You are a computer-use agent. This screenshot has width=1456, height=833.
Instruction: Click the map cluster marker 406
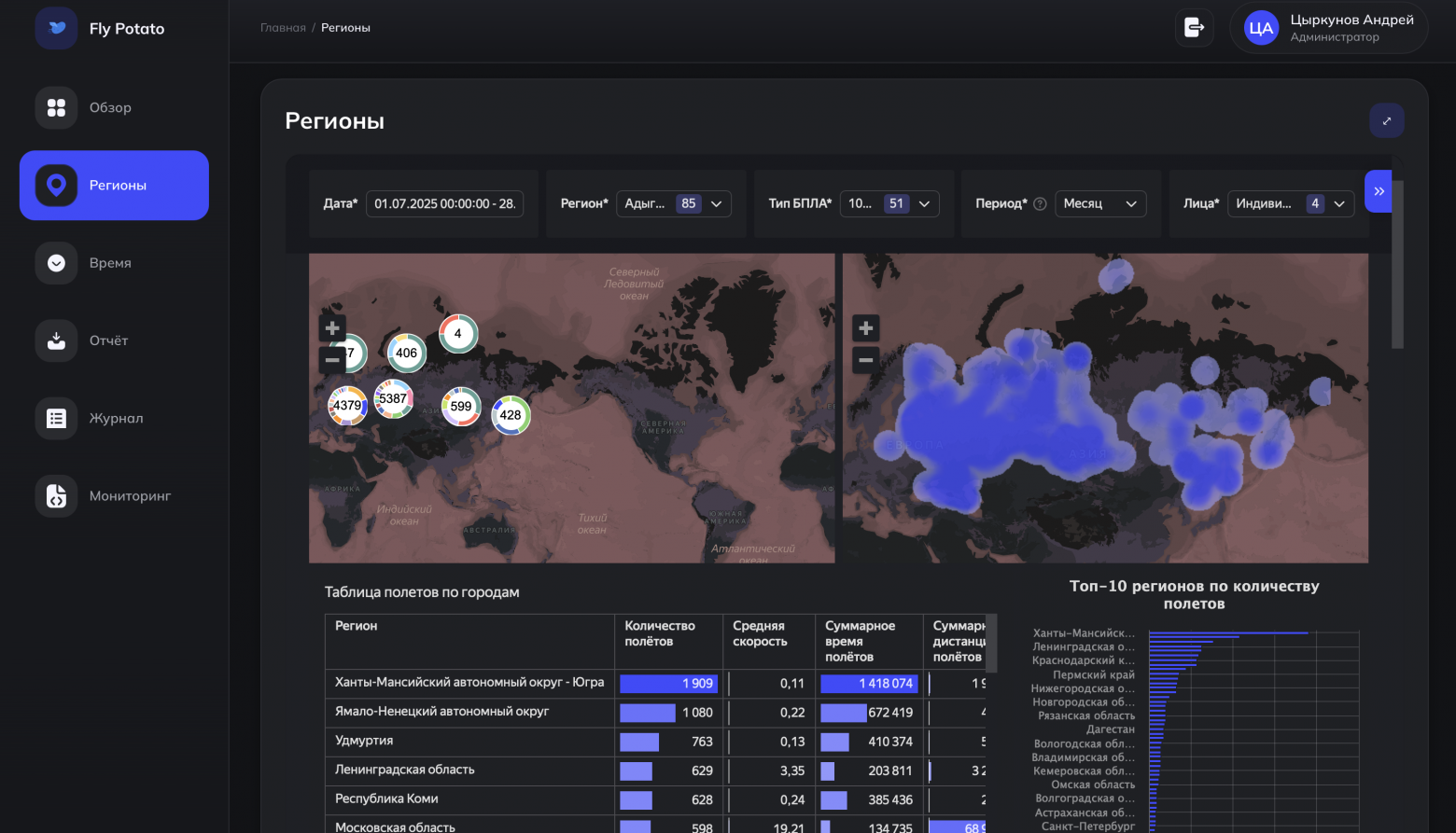pyautogui.click(x=406, y=353)
